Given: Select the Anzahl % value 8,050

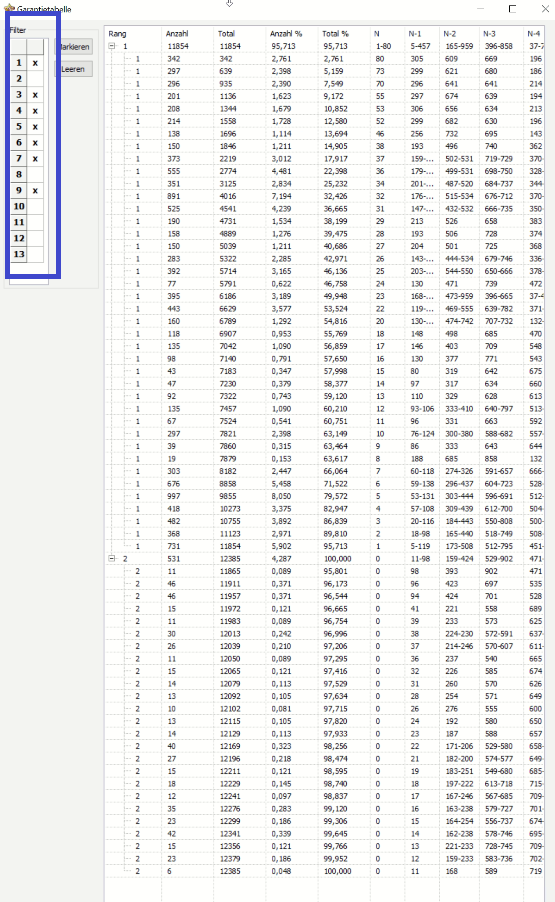Looking at the screenshot, I should [x=281, y=496].
